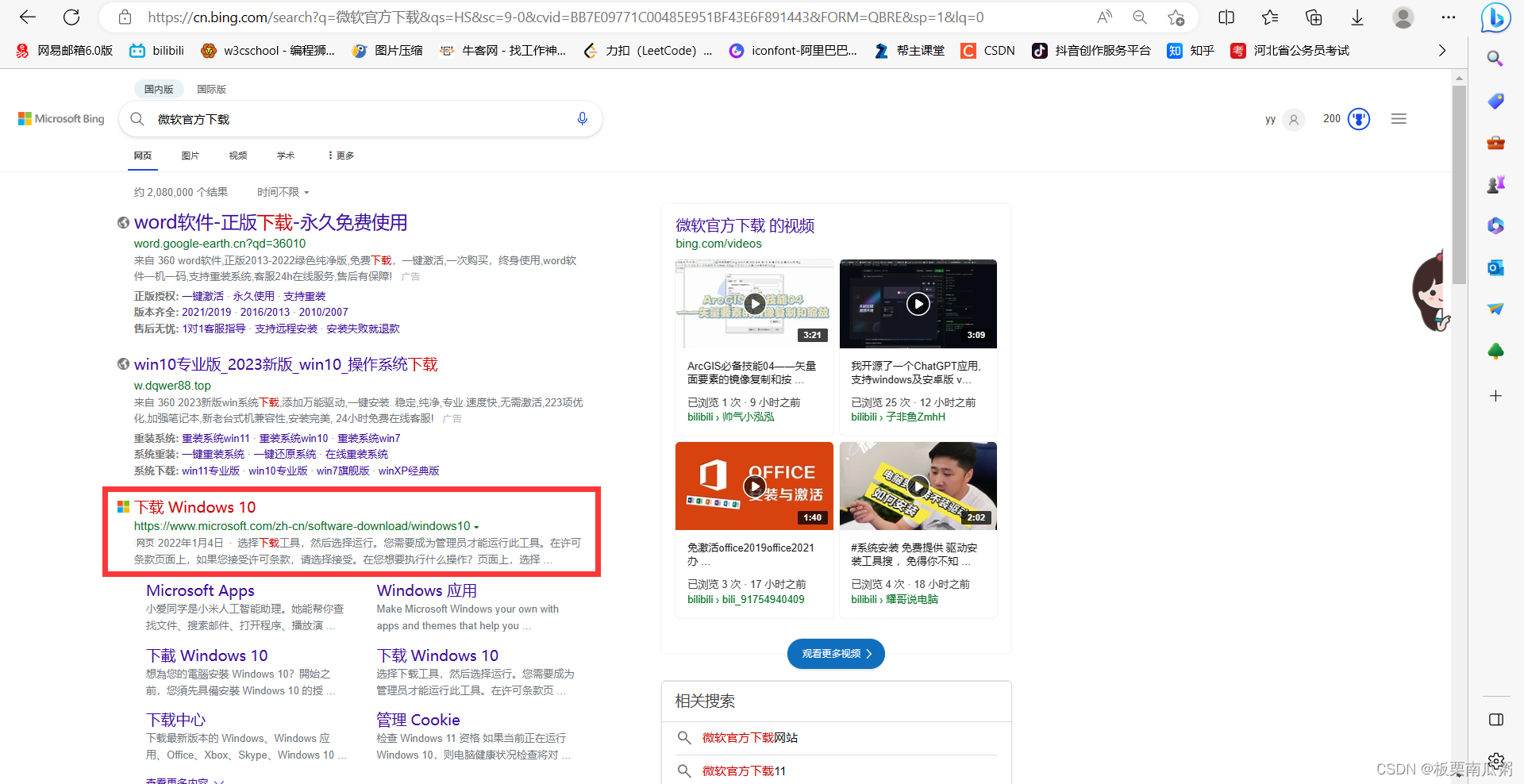The height and width of the screenshot is (784, 1524).
Task: Open sidebar tools briefcase icon
Action: click(1495, 143)
